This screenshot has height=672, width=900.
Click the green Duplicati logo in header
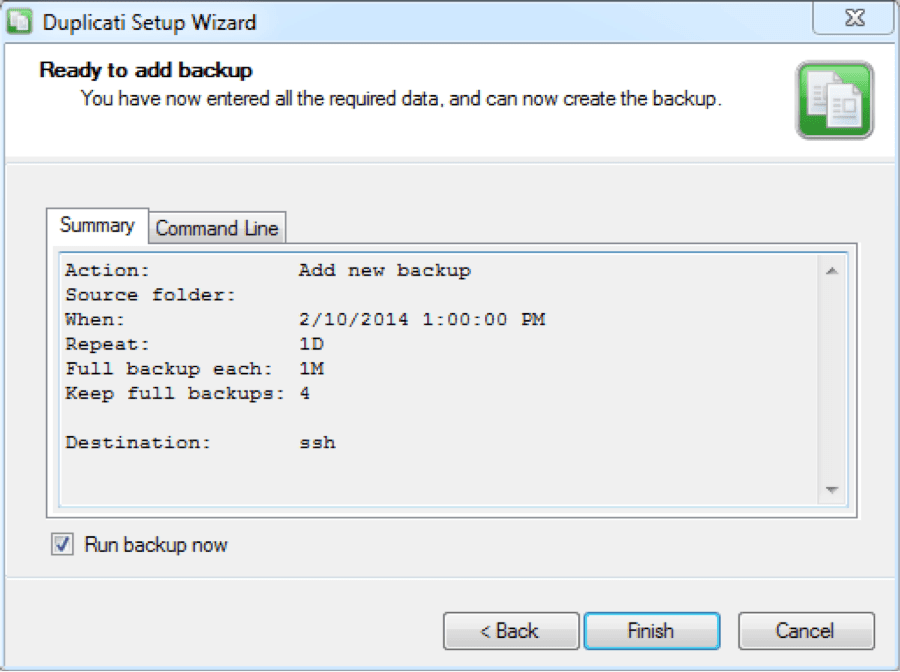[x=835, y=100]
